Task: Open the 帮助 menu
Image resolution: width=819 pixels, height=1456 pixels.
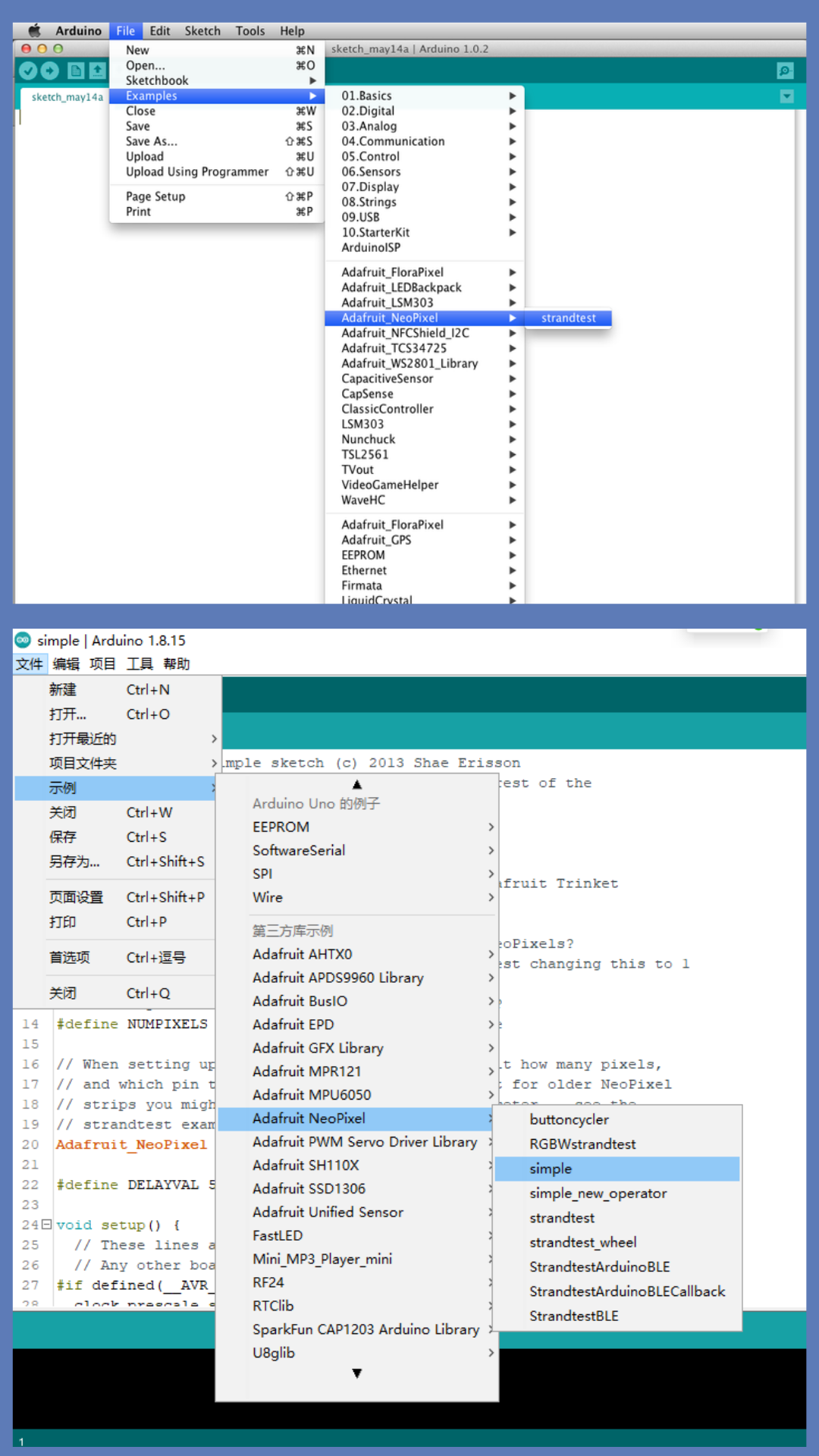Action: [176, 664]
